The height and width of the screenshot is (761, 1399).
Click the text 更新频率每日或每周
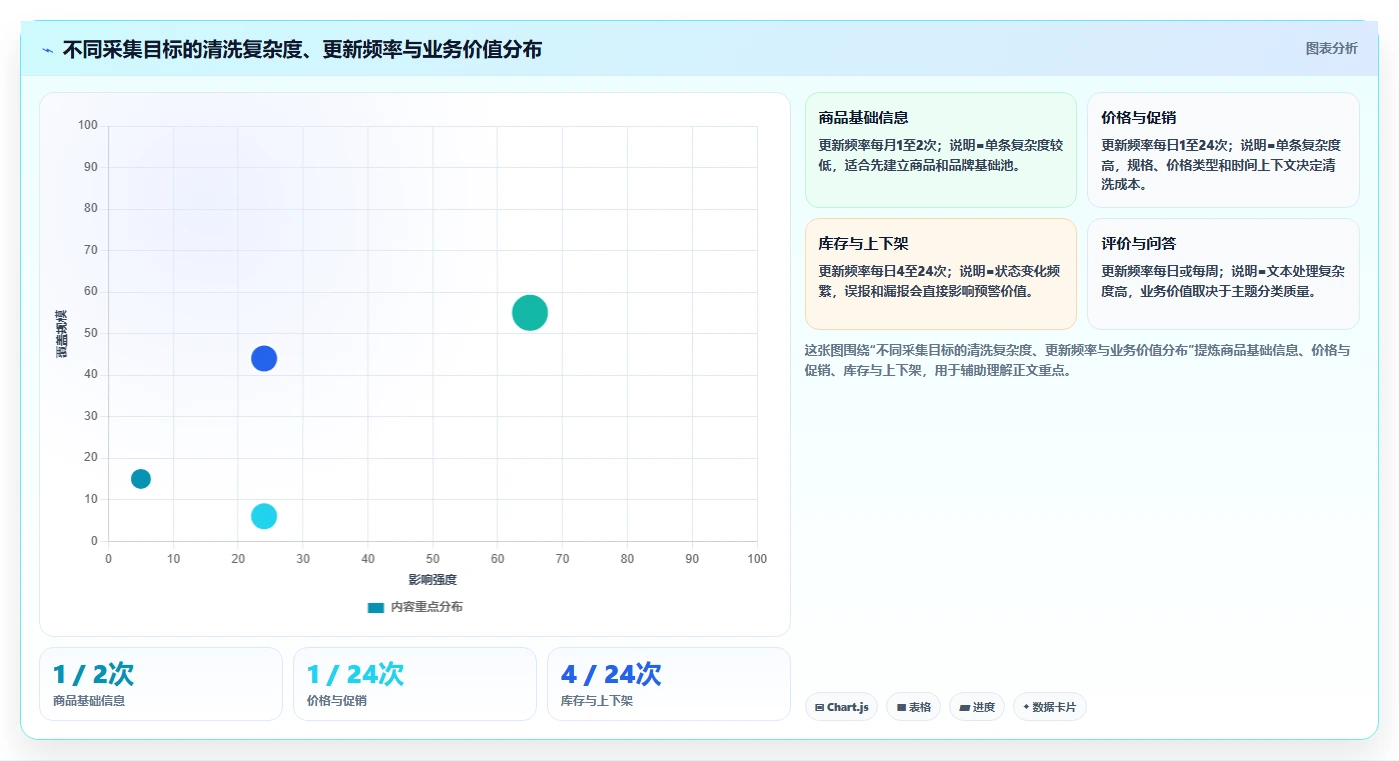tap(1159, 271)
